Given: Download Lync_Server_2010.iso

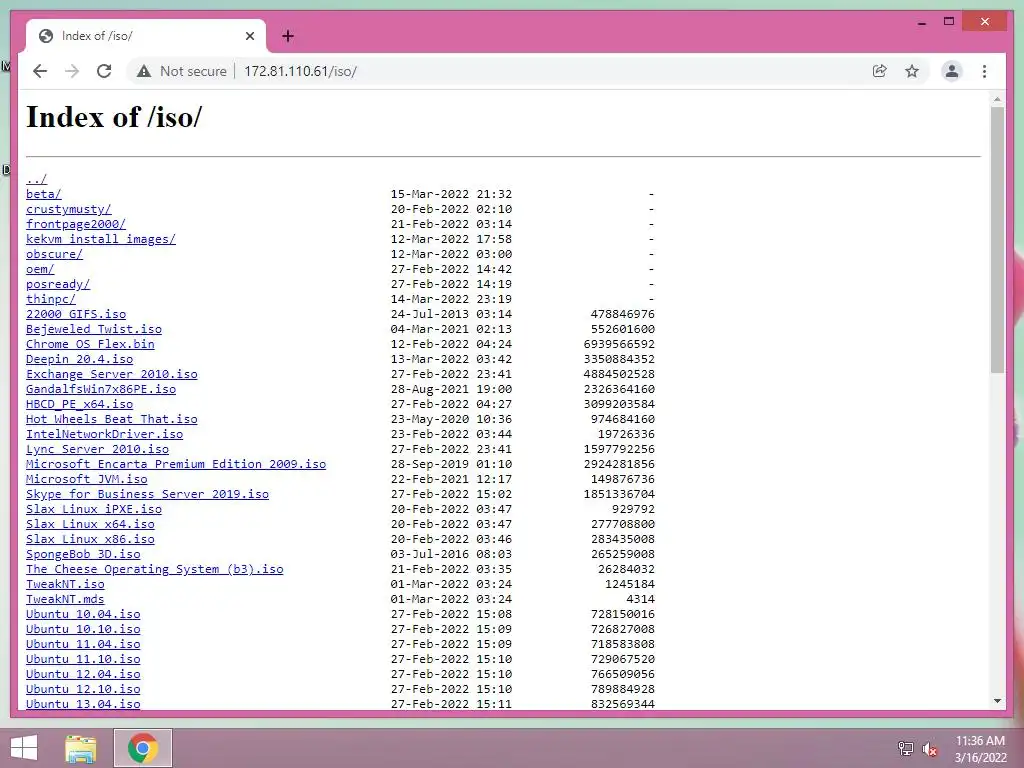Looking at the screenshot, I should click(97, 449).
